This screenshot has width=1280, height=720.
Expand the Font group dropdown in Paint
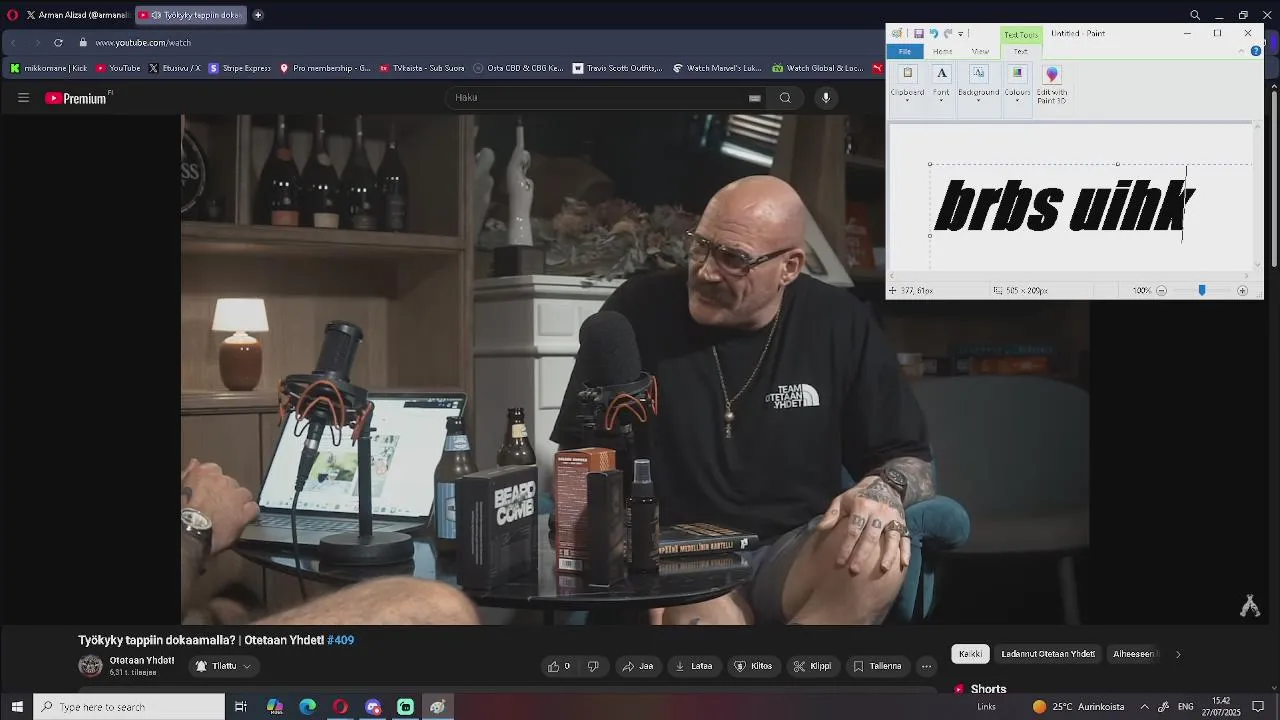pos(941,84)
